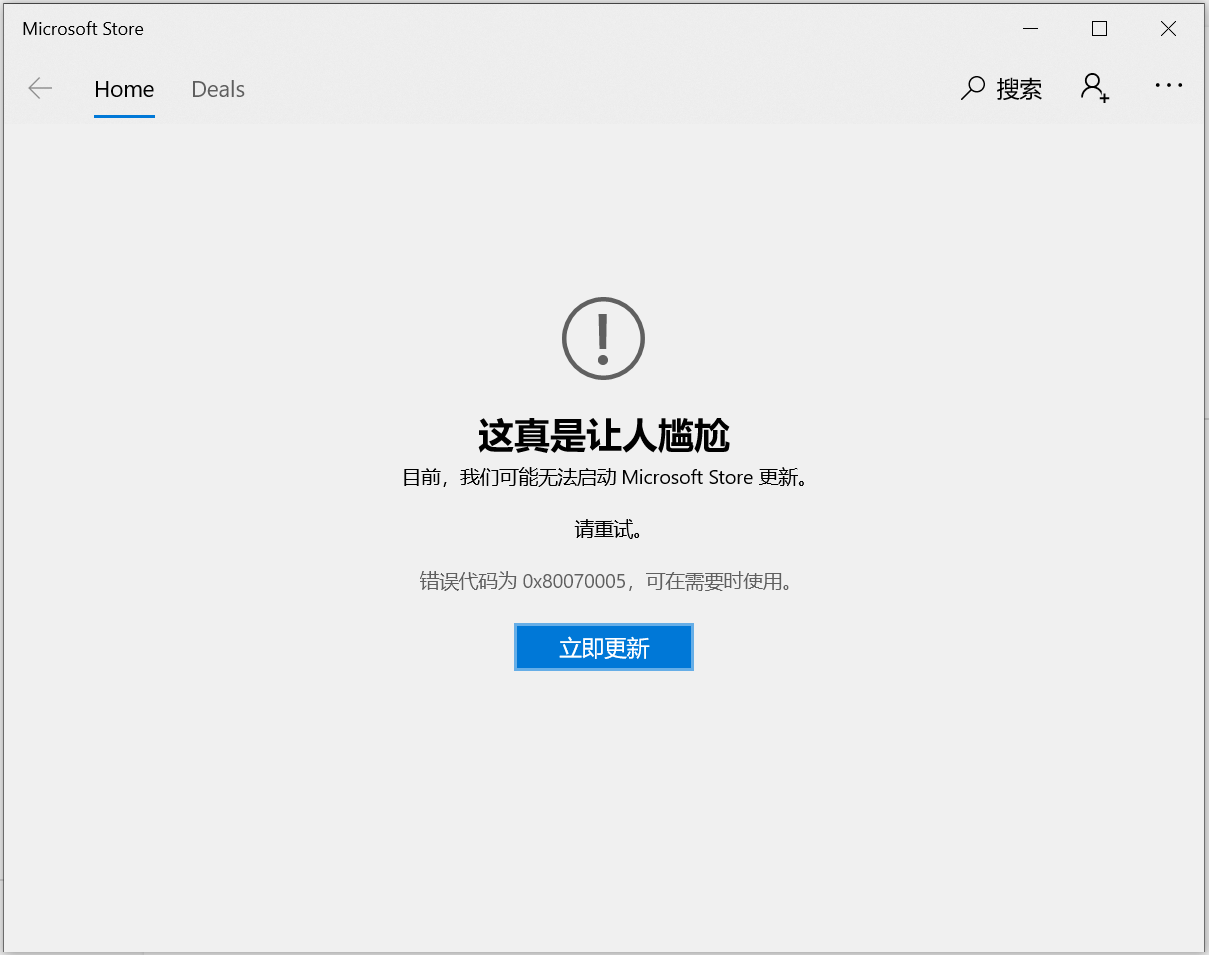Image resolution: width=1209 pixels, height=955 pixels.
Task: Click the 这真是让人尴尬 heading
Action: click(603, 436)
